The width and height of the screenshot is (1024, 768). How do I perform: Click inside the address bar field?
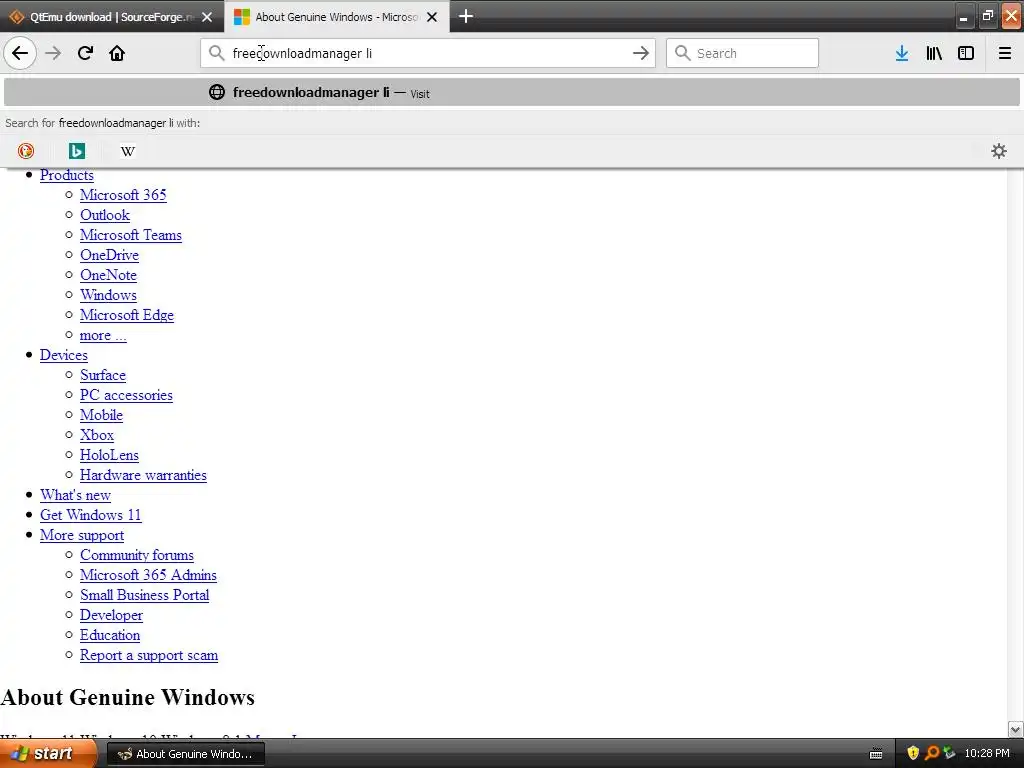click(428, 53)
